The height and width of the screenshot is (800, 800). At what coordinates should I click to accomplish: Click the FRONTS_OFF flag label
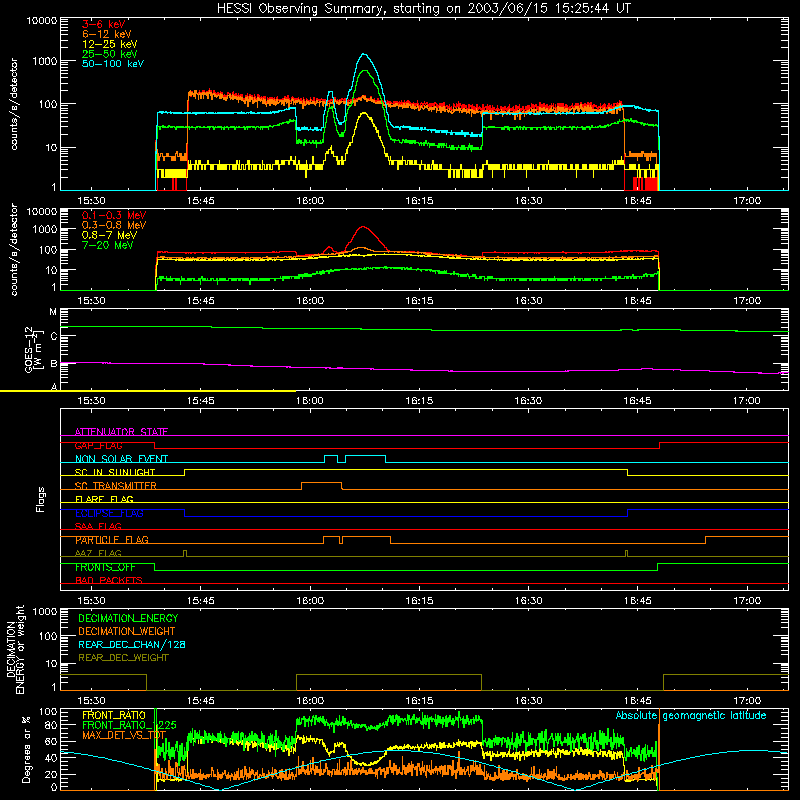105,567
